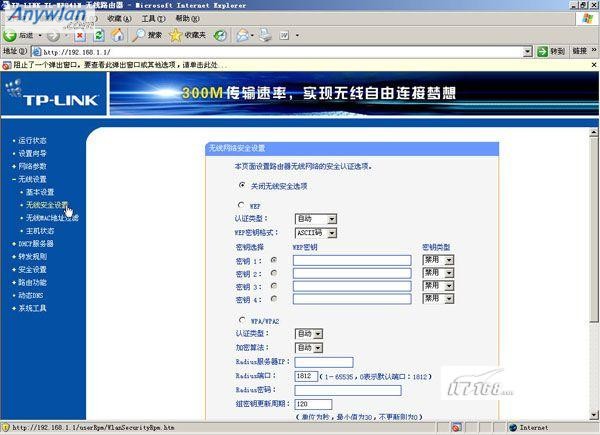This screenshot has height=435, width=600.
Task: Click the page scrollbar down arrow
Action: point(593,415)
